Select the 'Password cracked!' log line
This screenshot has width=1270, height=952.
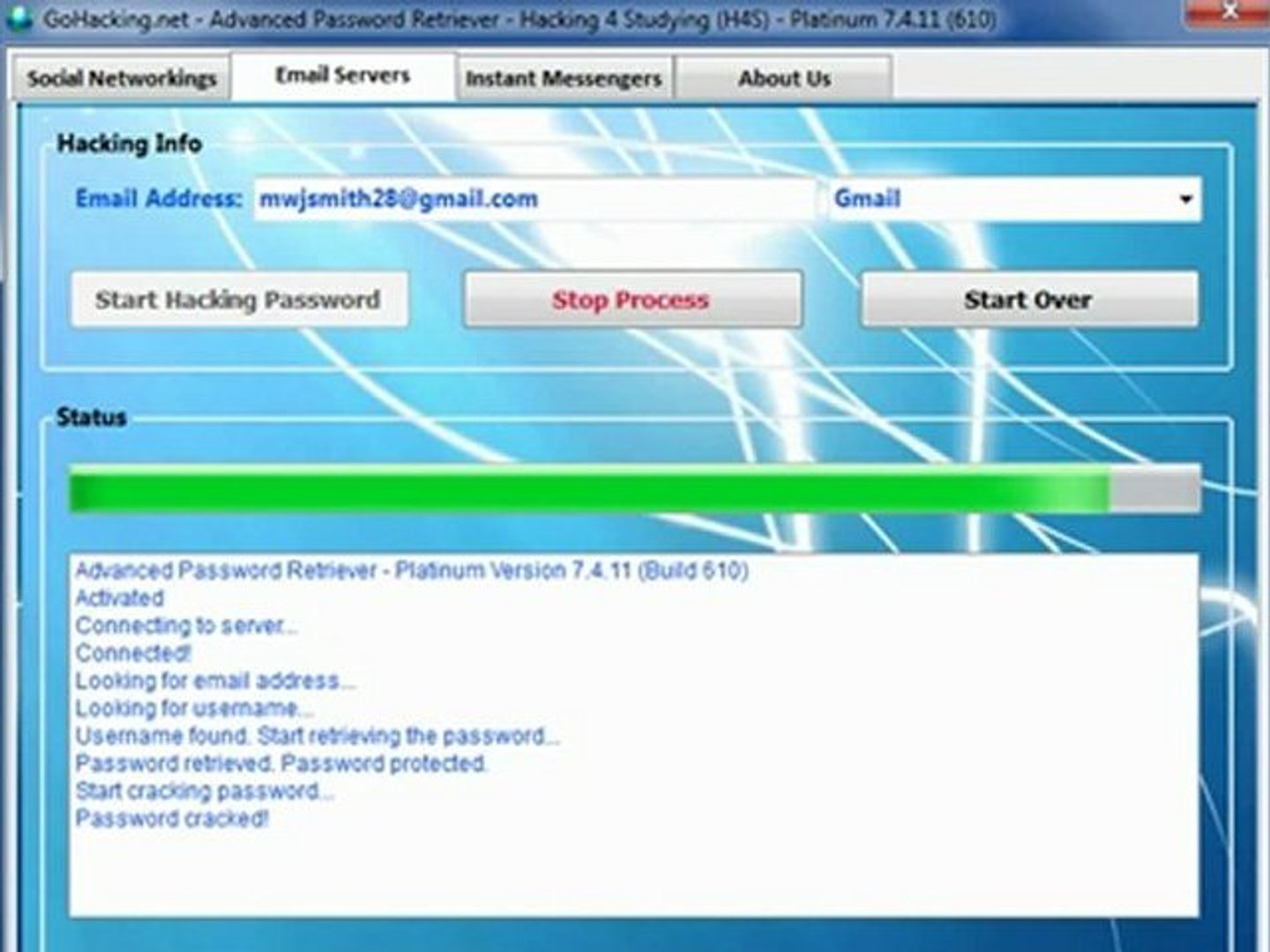pyautogui.click(x=172, y=818)
